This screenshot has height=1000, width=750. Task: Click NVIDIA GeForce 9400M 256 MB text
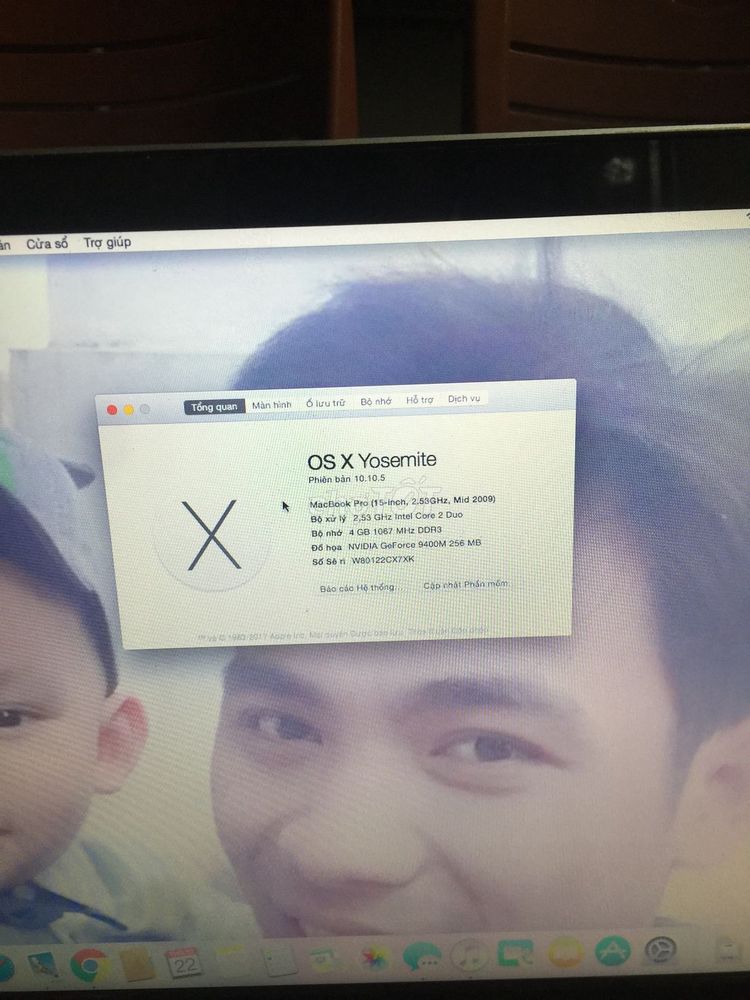pos(415,545)
